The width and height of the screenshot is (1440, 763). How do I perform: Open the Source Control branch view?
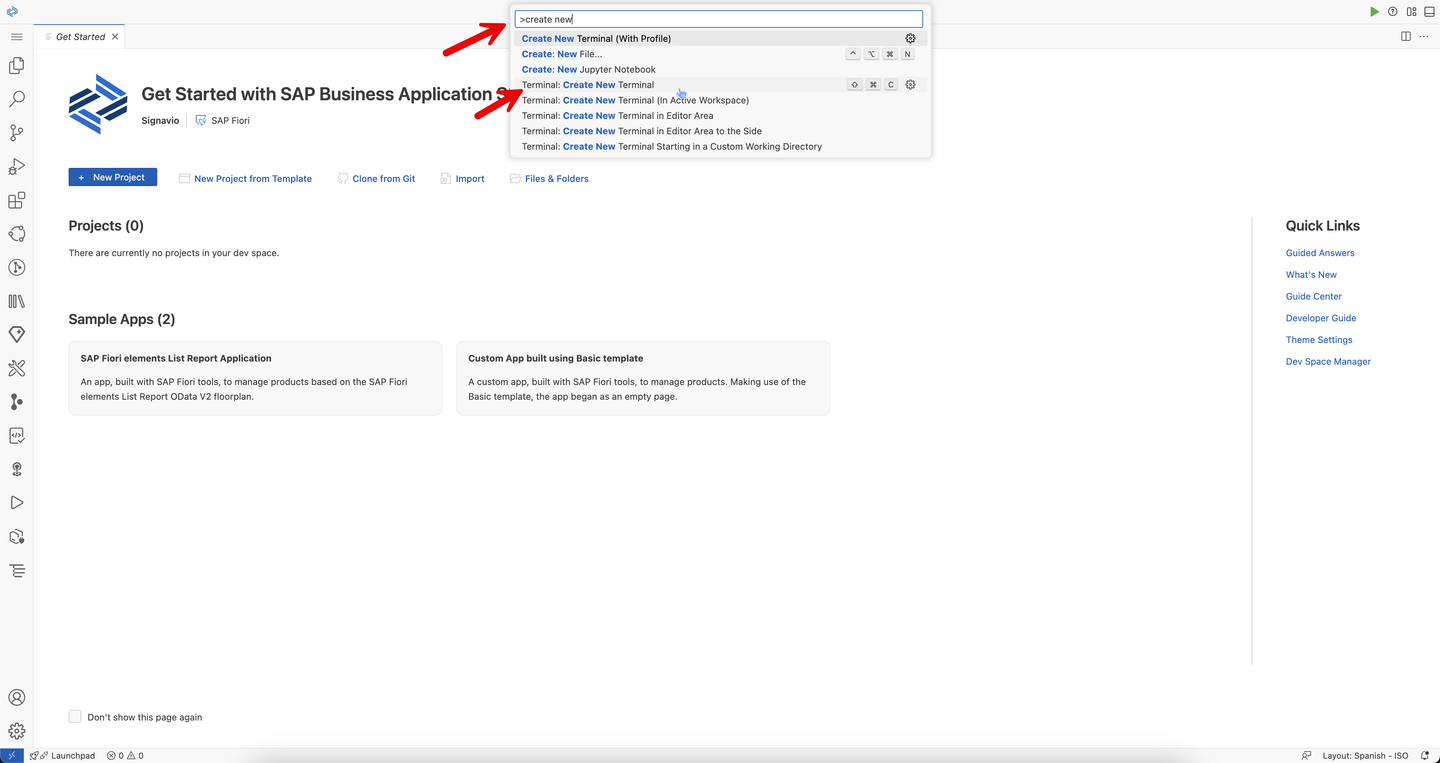17,133
